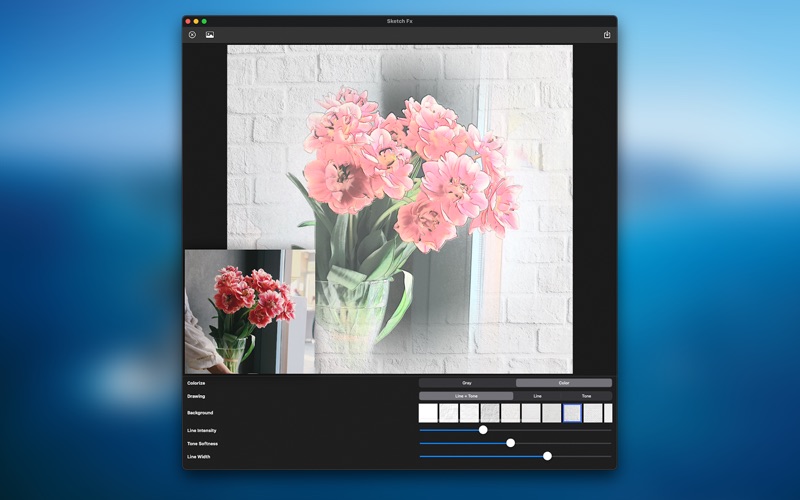
Task: Click the Line Intensity label
Action: tap(202, 431)
